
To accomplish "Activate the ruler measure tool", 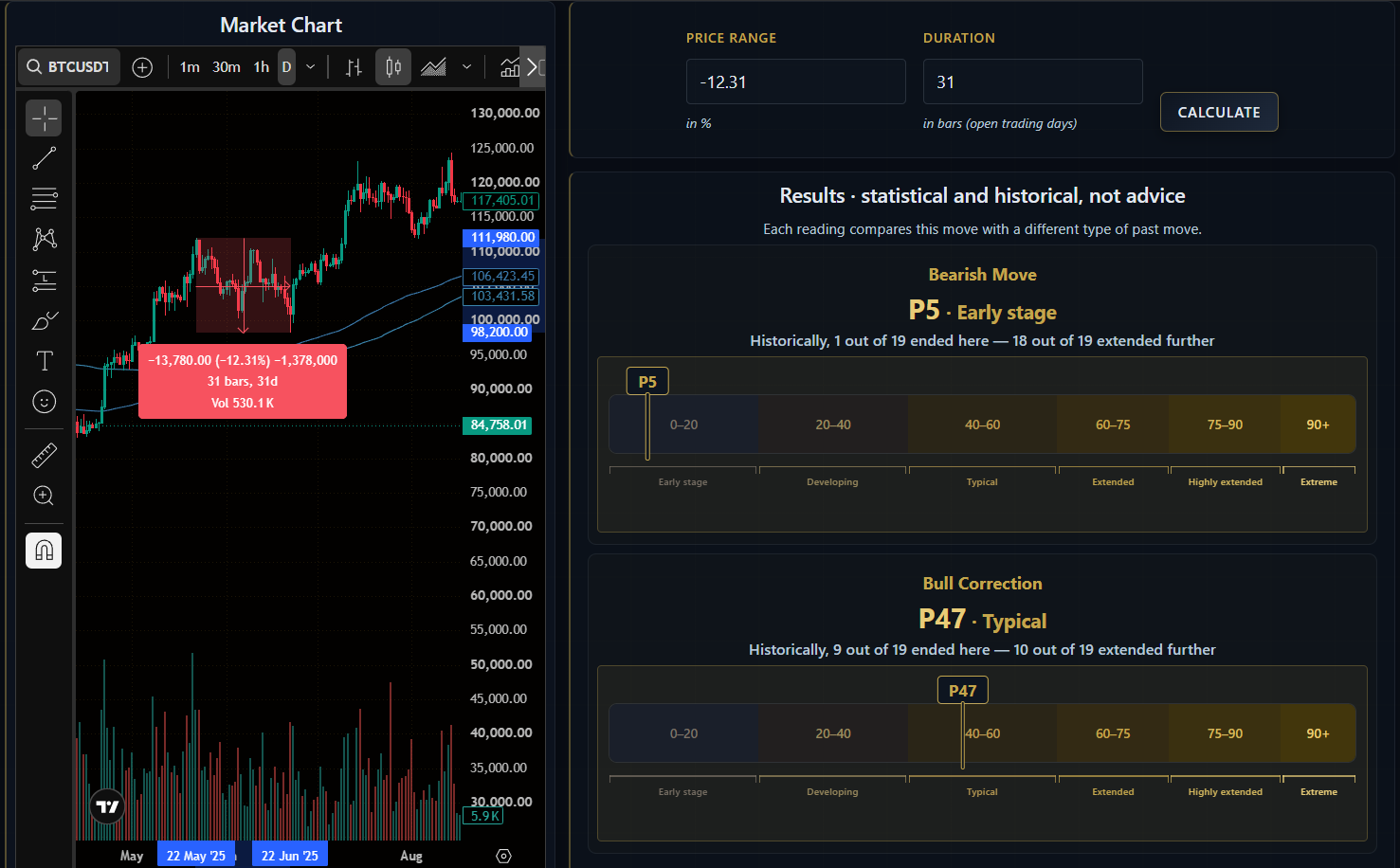I will (44, 456).
